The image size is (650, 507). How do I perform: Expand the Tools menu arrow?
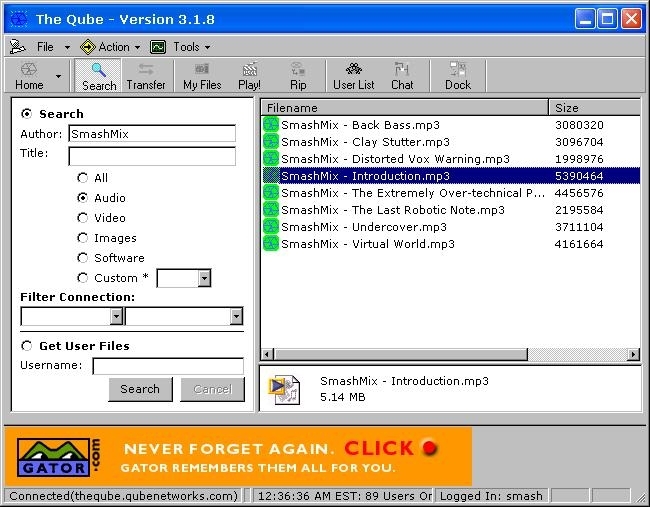pos(207,47)
